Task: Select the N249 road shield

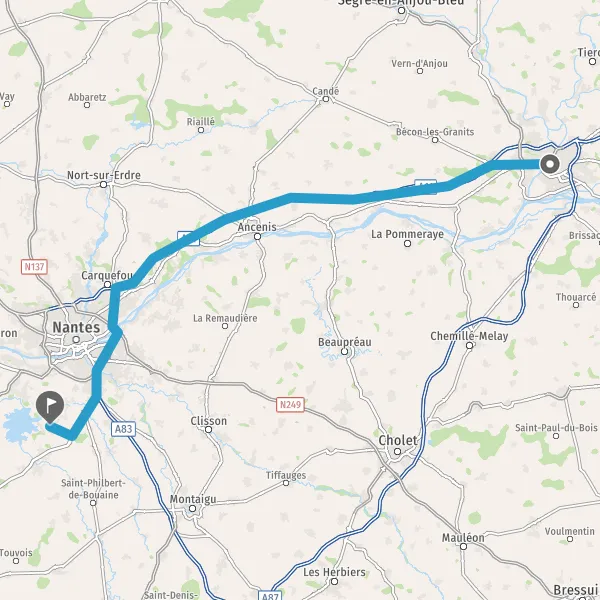Action: 290,405
